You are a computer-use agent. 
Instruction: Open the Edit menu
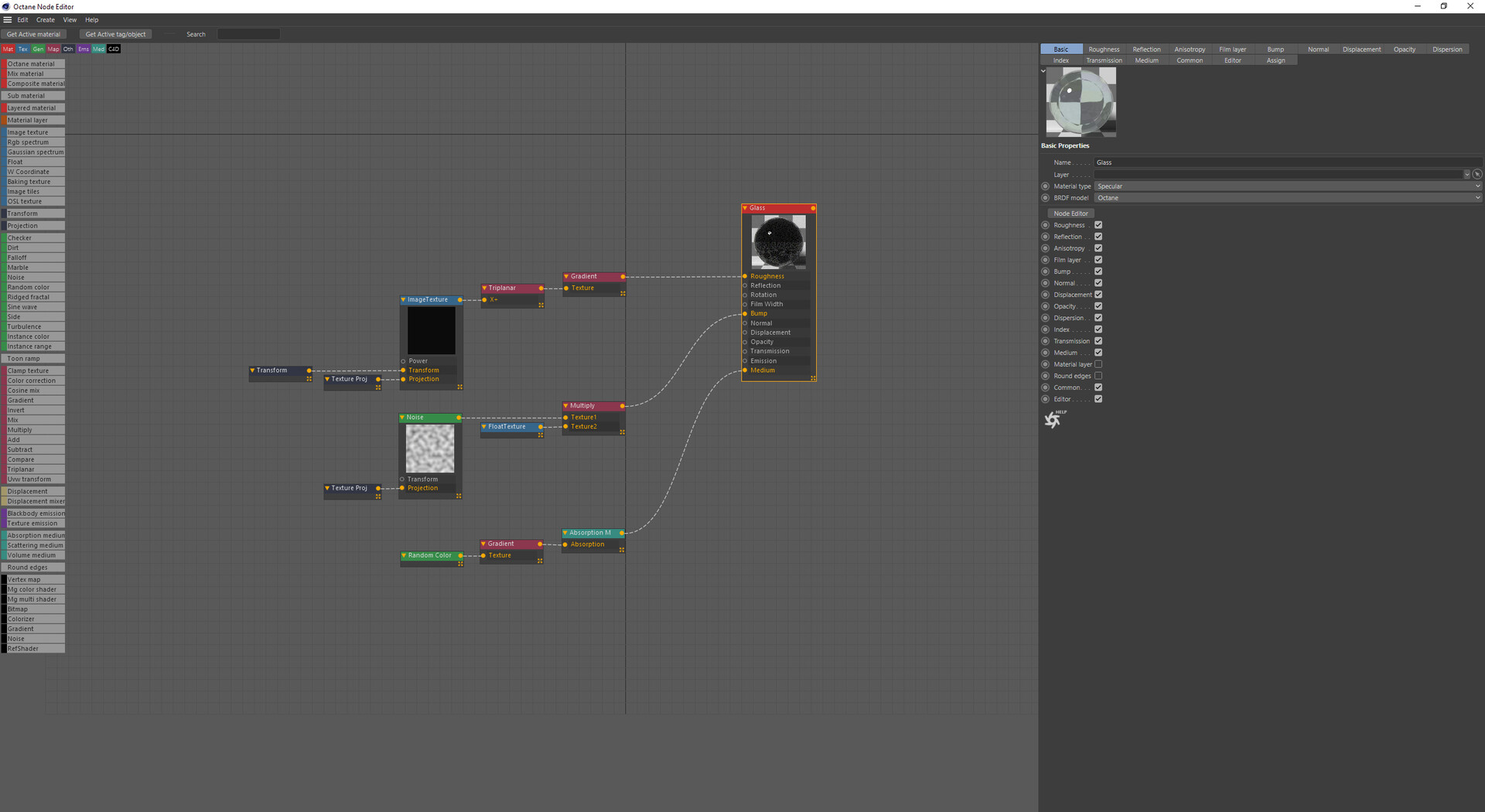coord(23,20)
